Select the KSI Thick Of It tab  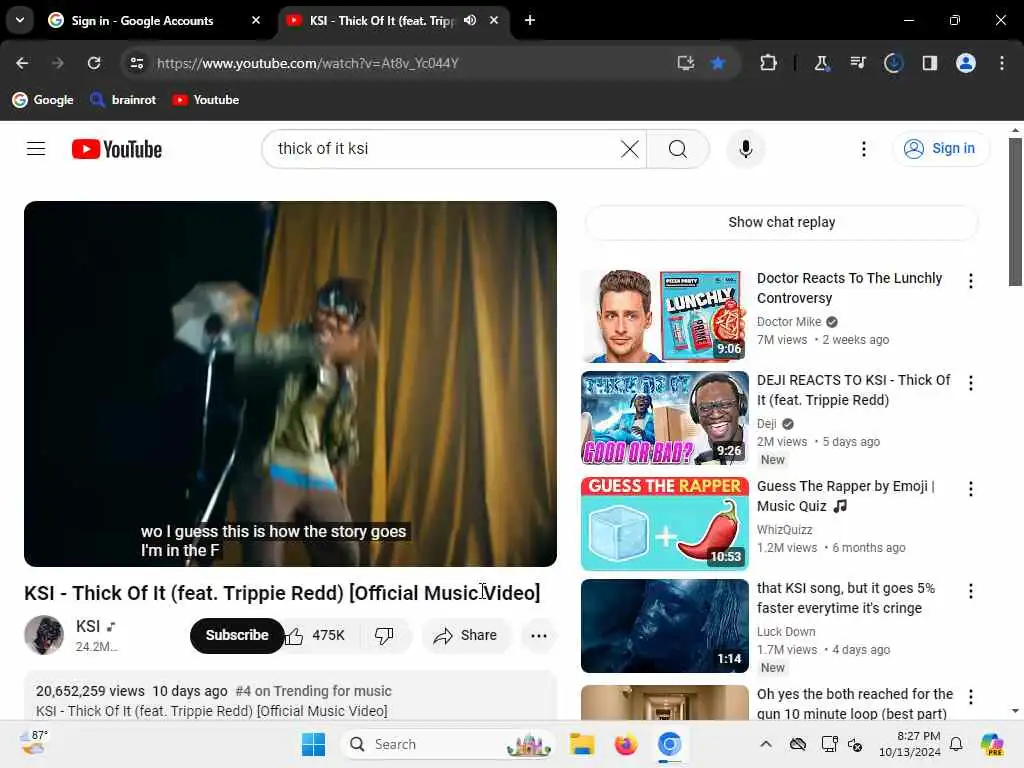[x=392, y=21]
